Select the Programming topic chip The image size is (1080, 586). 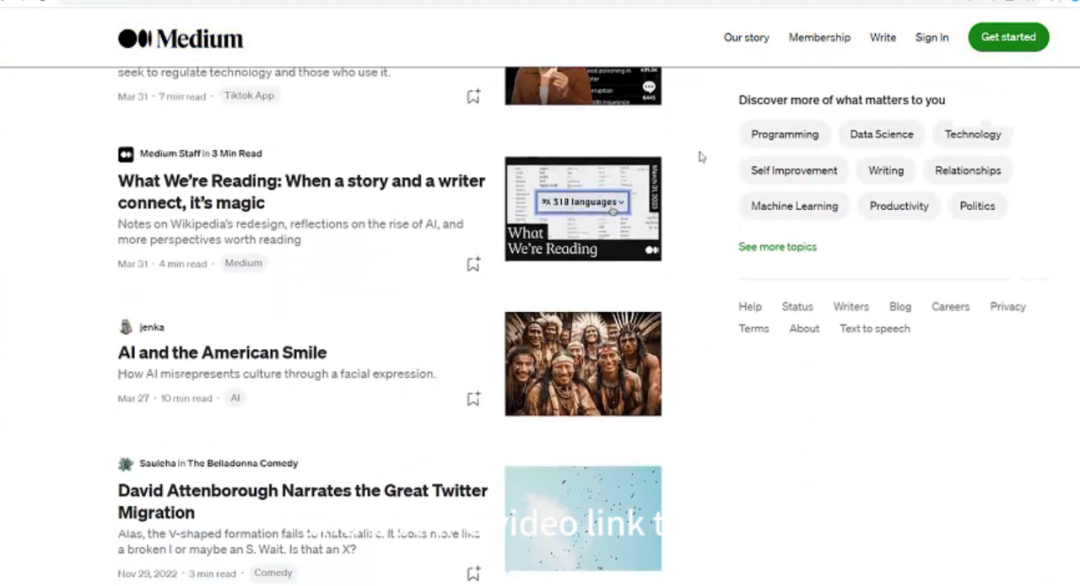784,135
